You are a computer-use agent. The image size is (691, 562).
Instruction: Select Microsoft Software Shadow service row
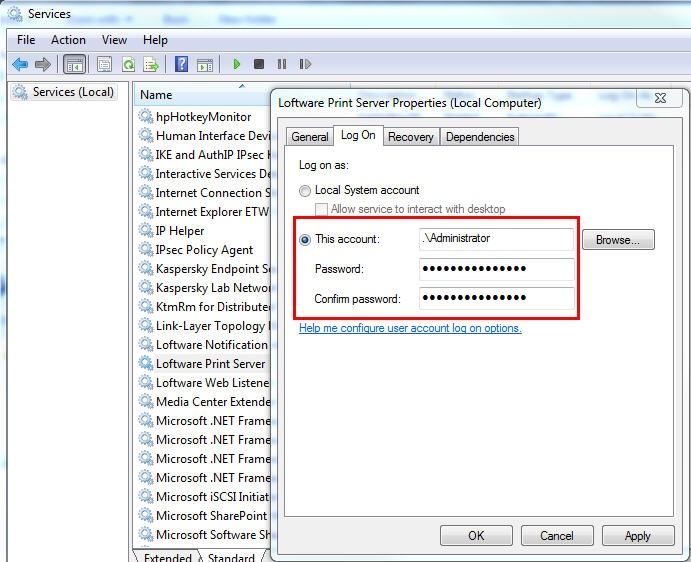coord(203,534)
